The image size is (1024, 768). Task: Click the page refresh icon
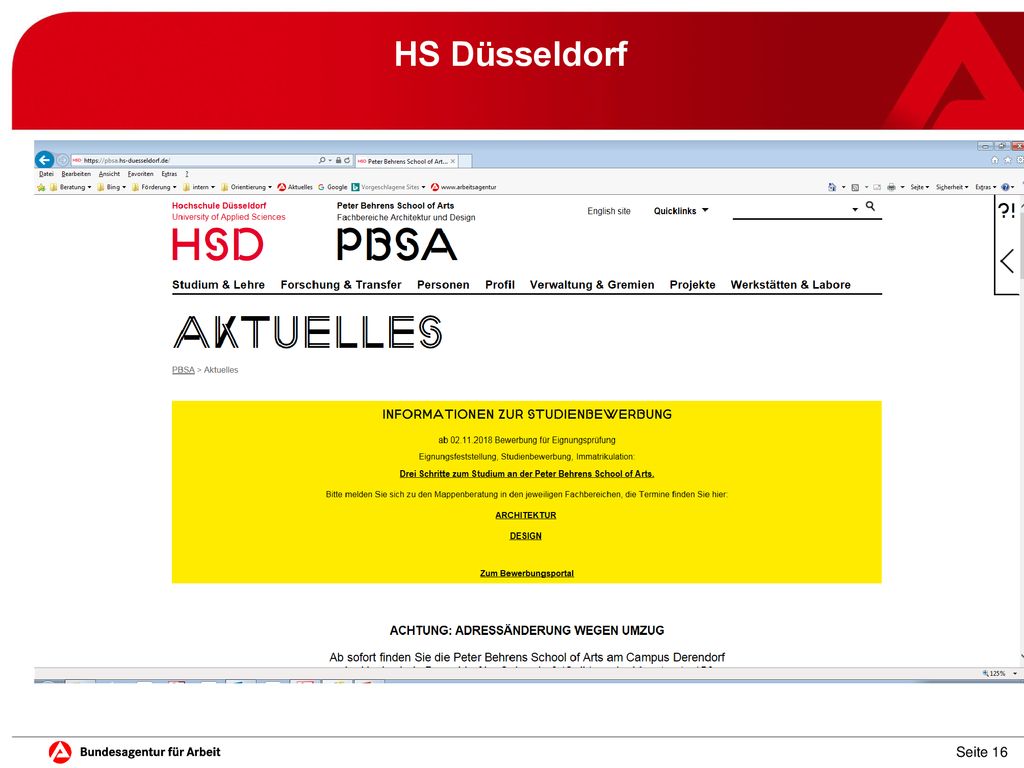click(x=347, y=160)
